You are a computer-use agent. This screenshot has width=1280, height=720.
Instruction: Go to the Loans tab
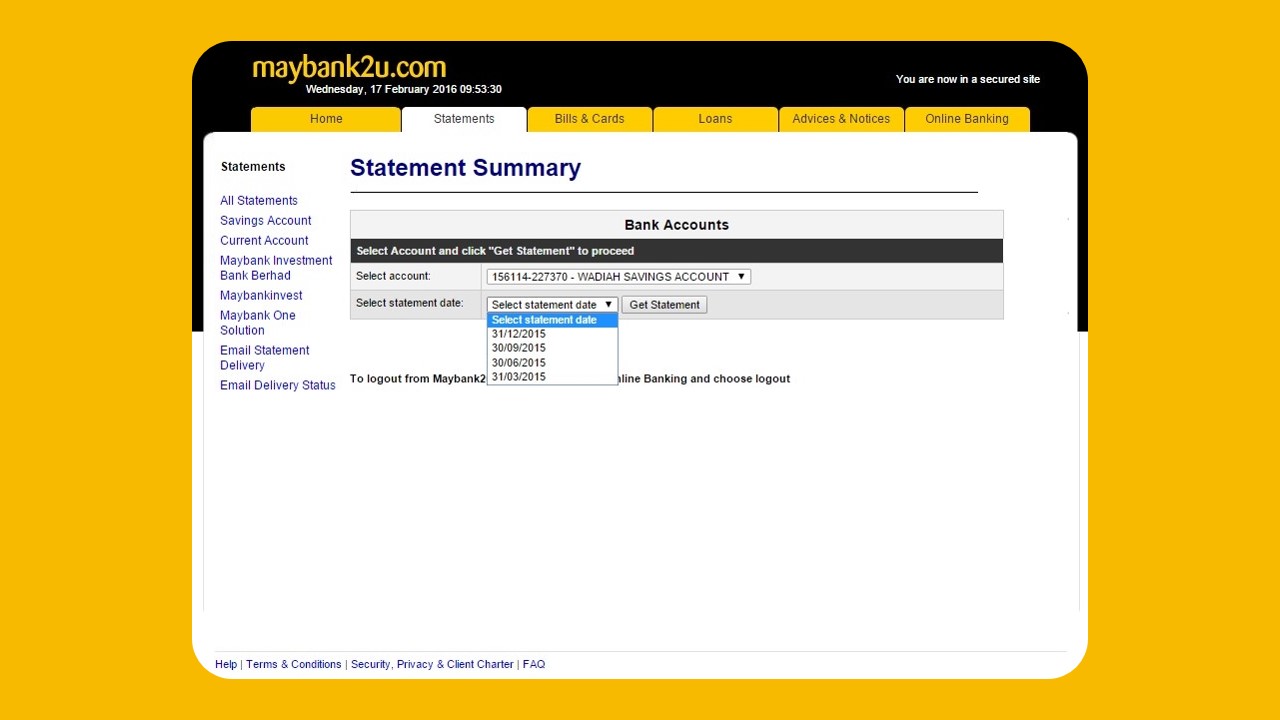715,119
